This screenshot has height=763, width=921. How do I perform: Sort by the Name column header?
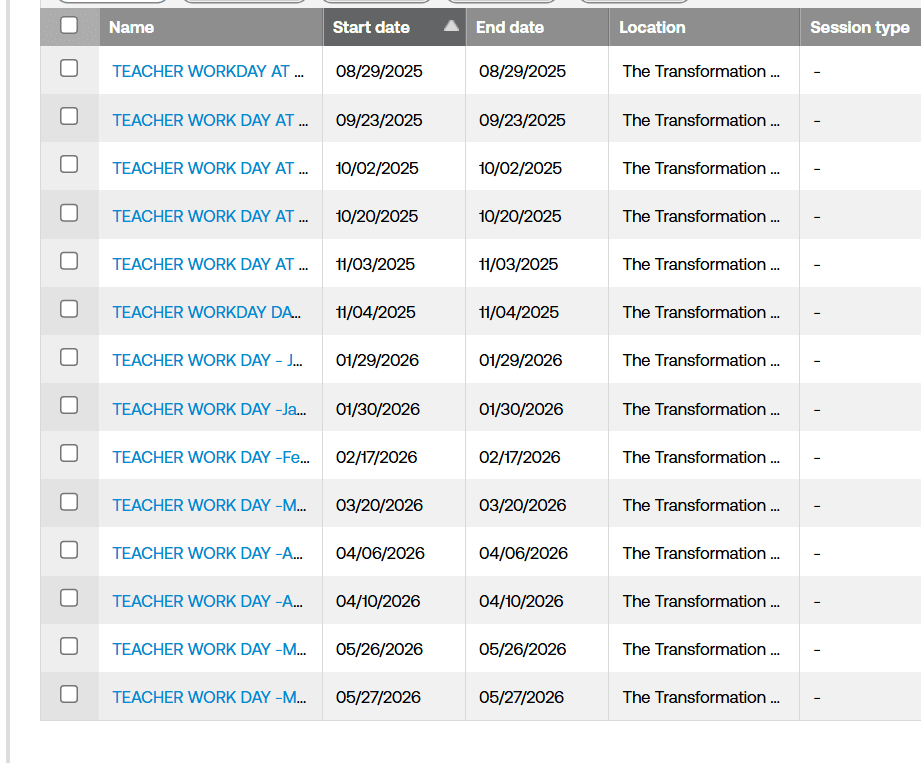[131, 28]
